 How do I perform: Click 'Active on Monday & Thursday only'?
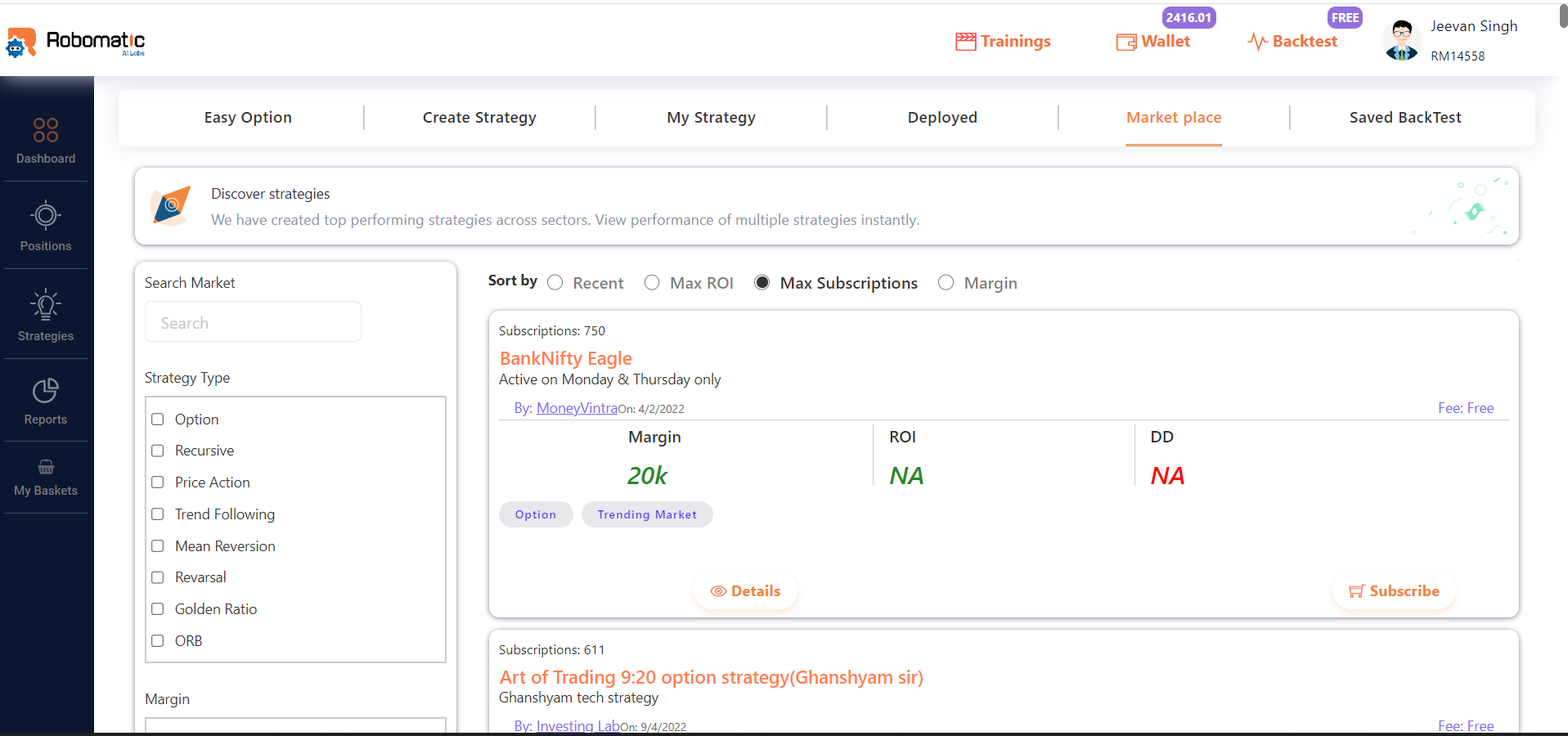pos(610,379)
